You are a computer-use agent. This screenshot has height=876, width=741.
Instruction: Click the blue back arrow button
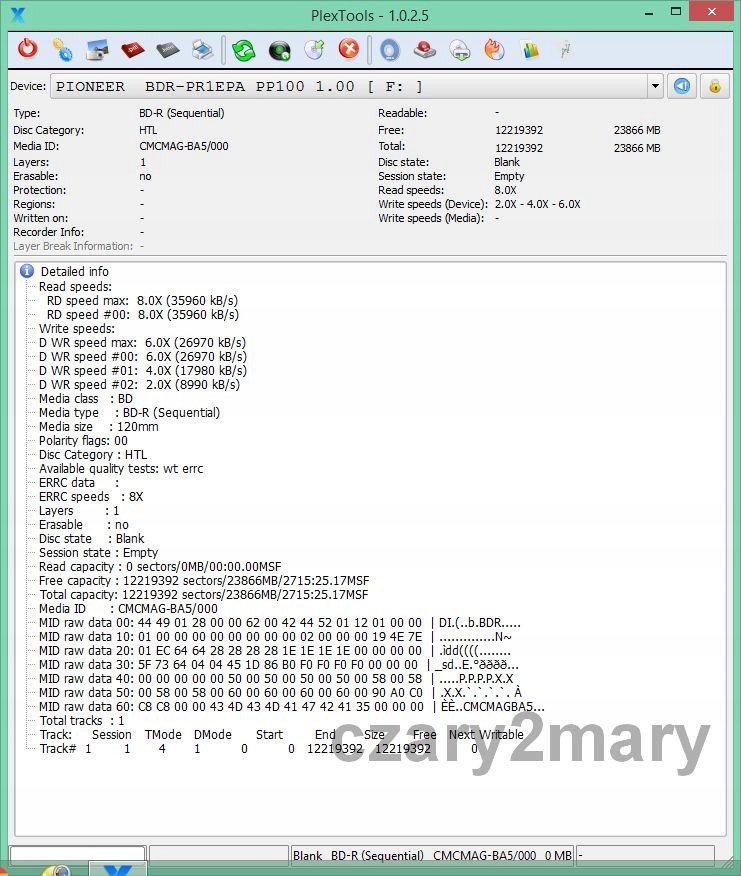coord(682,86)
